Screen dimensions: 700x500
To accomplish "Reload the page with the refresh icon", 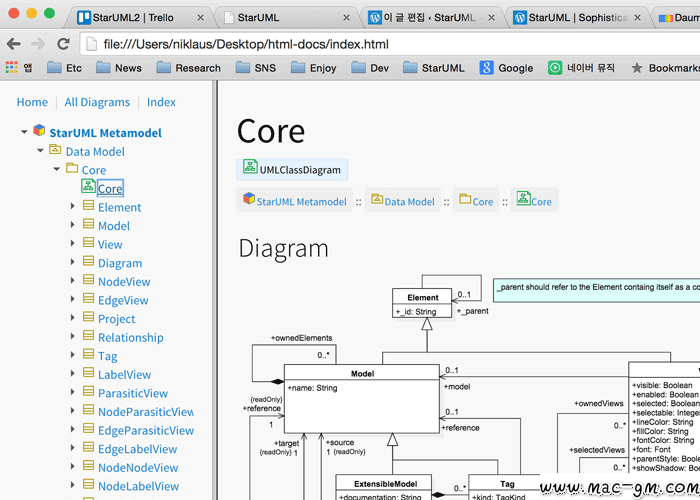I will [63, 44].
